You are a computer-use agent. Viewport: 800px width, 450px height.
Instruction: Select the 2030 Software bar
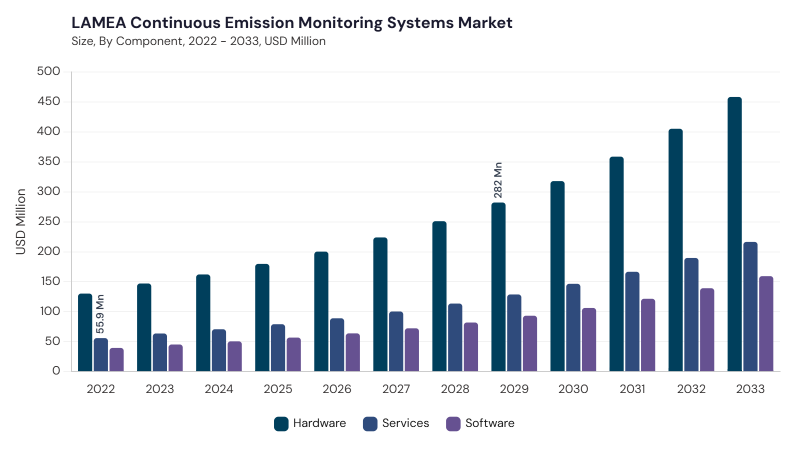point(589,339)
